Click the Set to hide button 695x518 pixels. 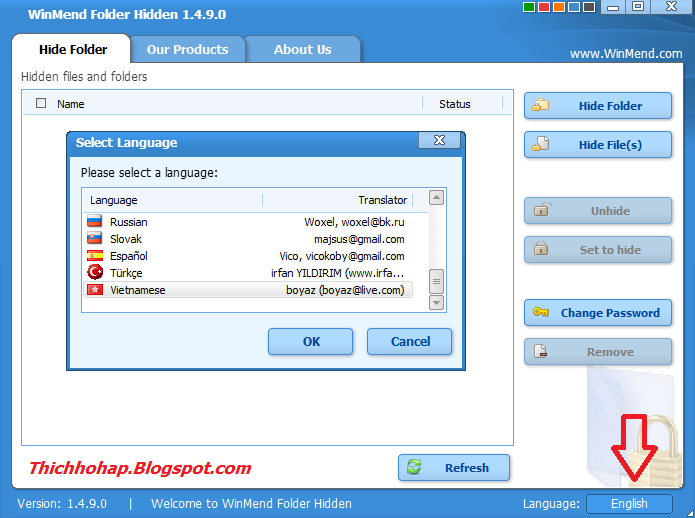(x=597, y=249)
